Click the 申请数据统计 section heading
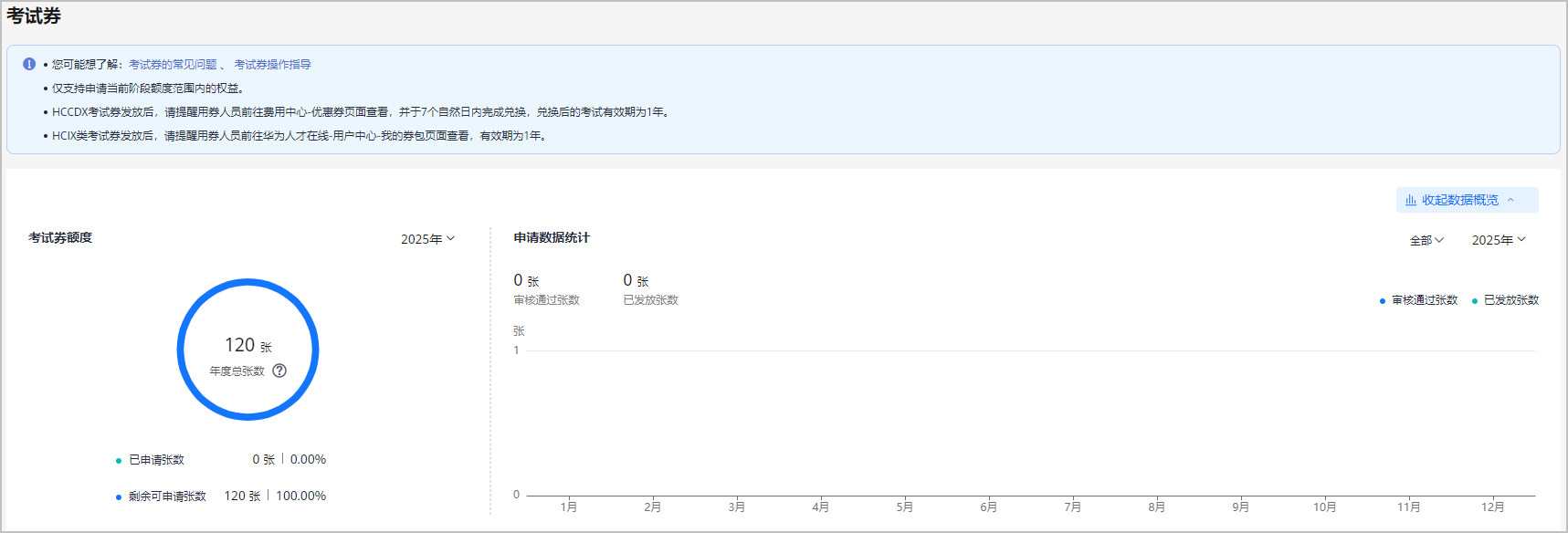 click(x=552, y=237)
